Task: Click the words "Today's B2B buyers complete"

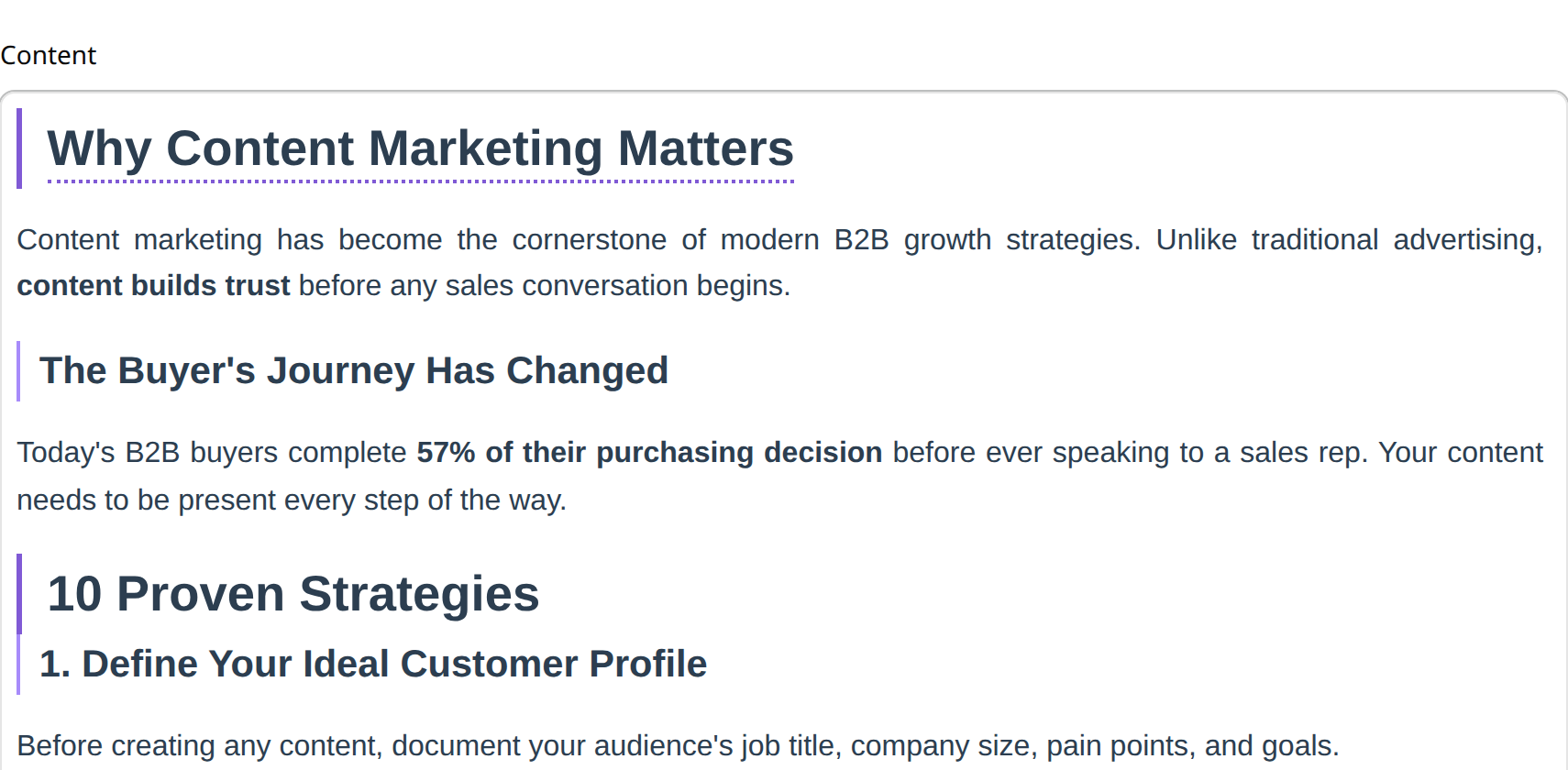Action: click(211, 453)
